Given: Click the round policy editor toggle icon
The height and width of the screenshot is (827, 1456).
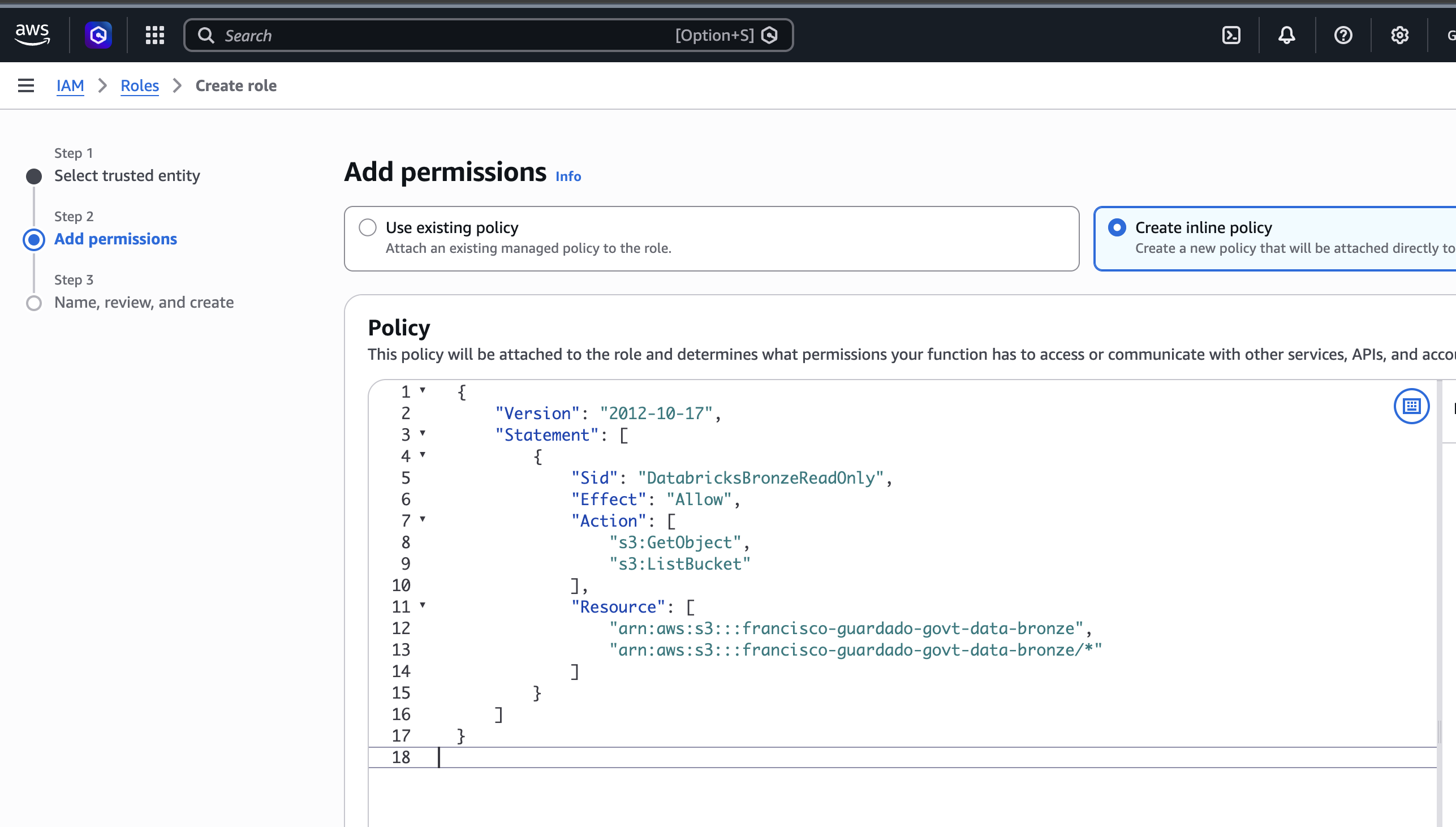Looking at the screenshot, I should tap(1411, 406).
